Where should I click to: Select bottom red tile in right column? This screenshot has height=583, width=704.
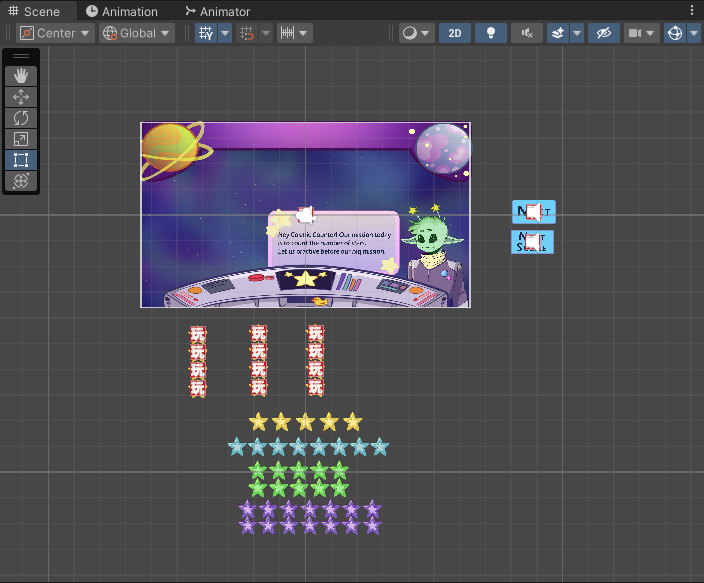pos(316,387)
